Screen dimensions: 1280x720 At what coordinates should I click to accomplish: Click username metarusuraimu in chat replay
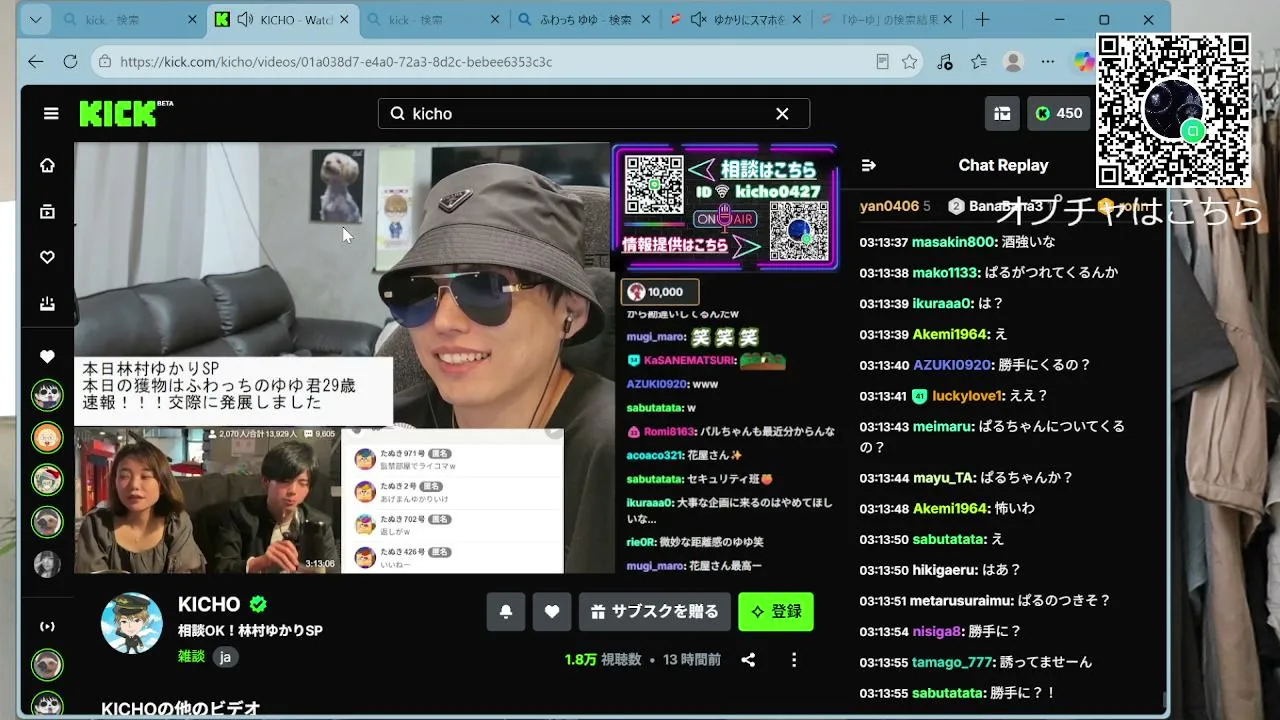(x=960, y=601)
